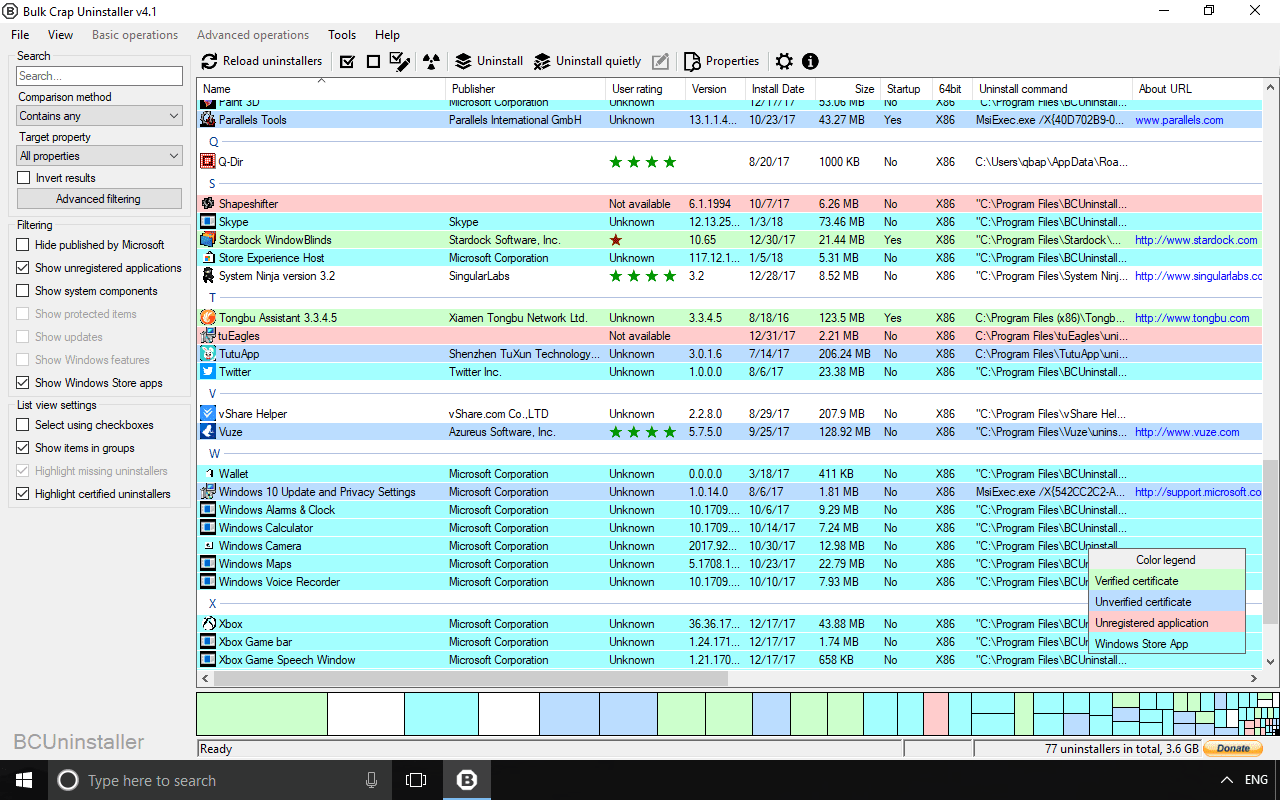
Task: Click the vertical scrollbar of list
Action: coord(1271,540)
